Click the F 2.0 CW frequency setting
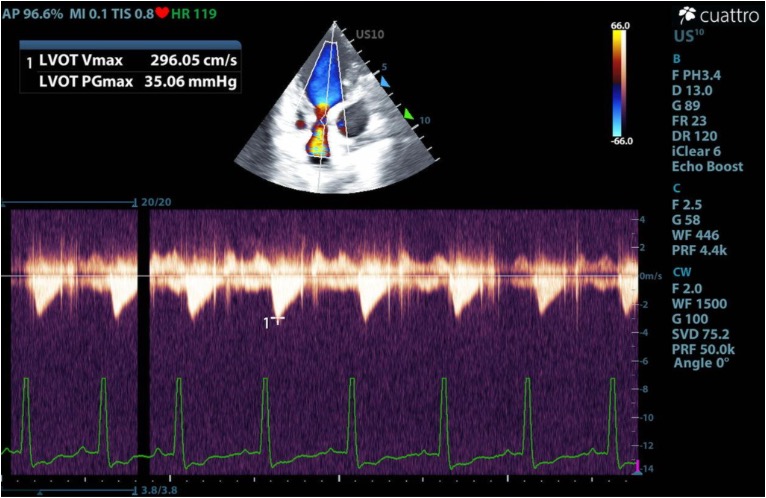This screenshot has height=498, width=766. tap(687, 288)
